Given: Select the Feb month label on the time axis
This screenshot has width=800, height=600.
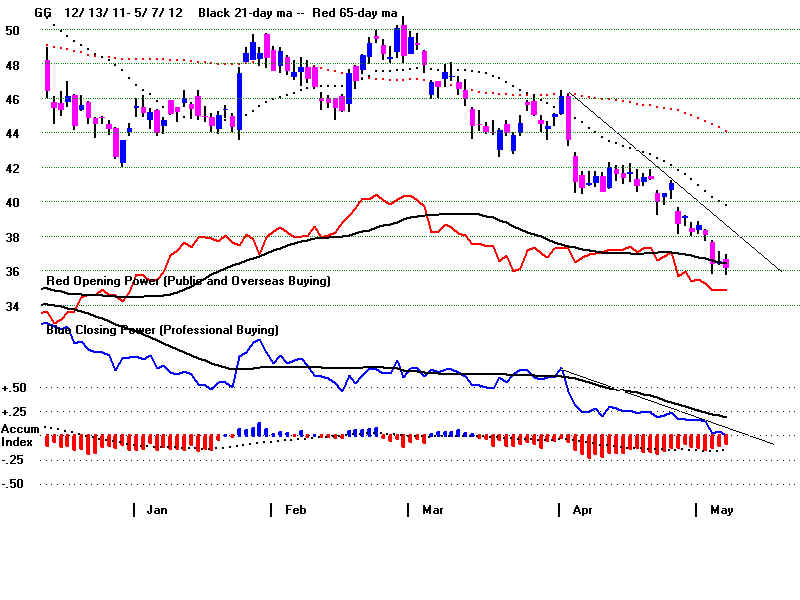Looking at the screenshot, I should [x=296, y=510].
